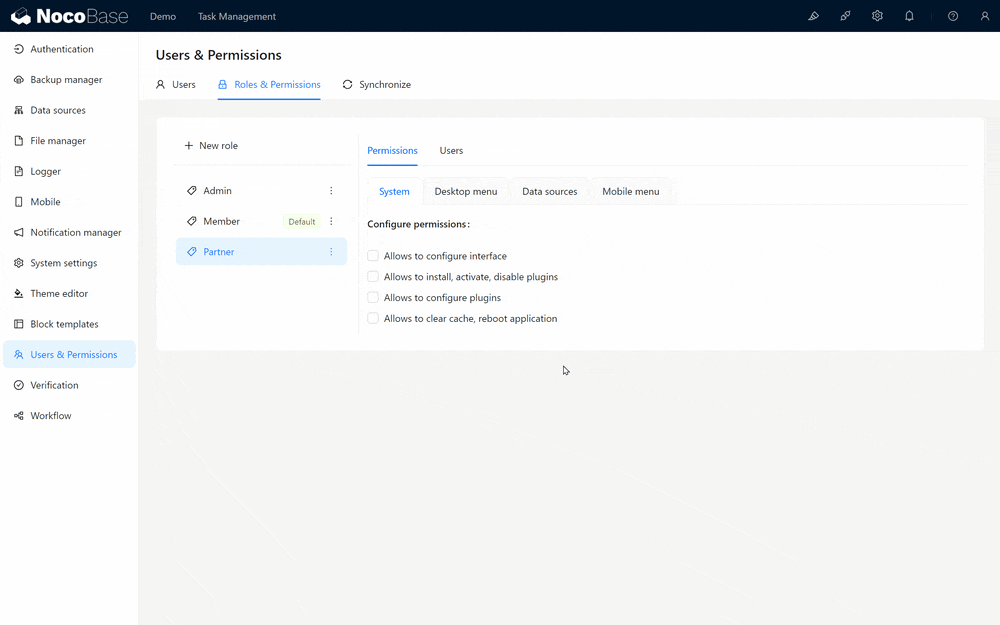Click the Users & Permissions page heading
Screen dimensions: 1000x625
219,55
